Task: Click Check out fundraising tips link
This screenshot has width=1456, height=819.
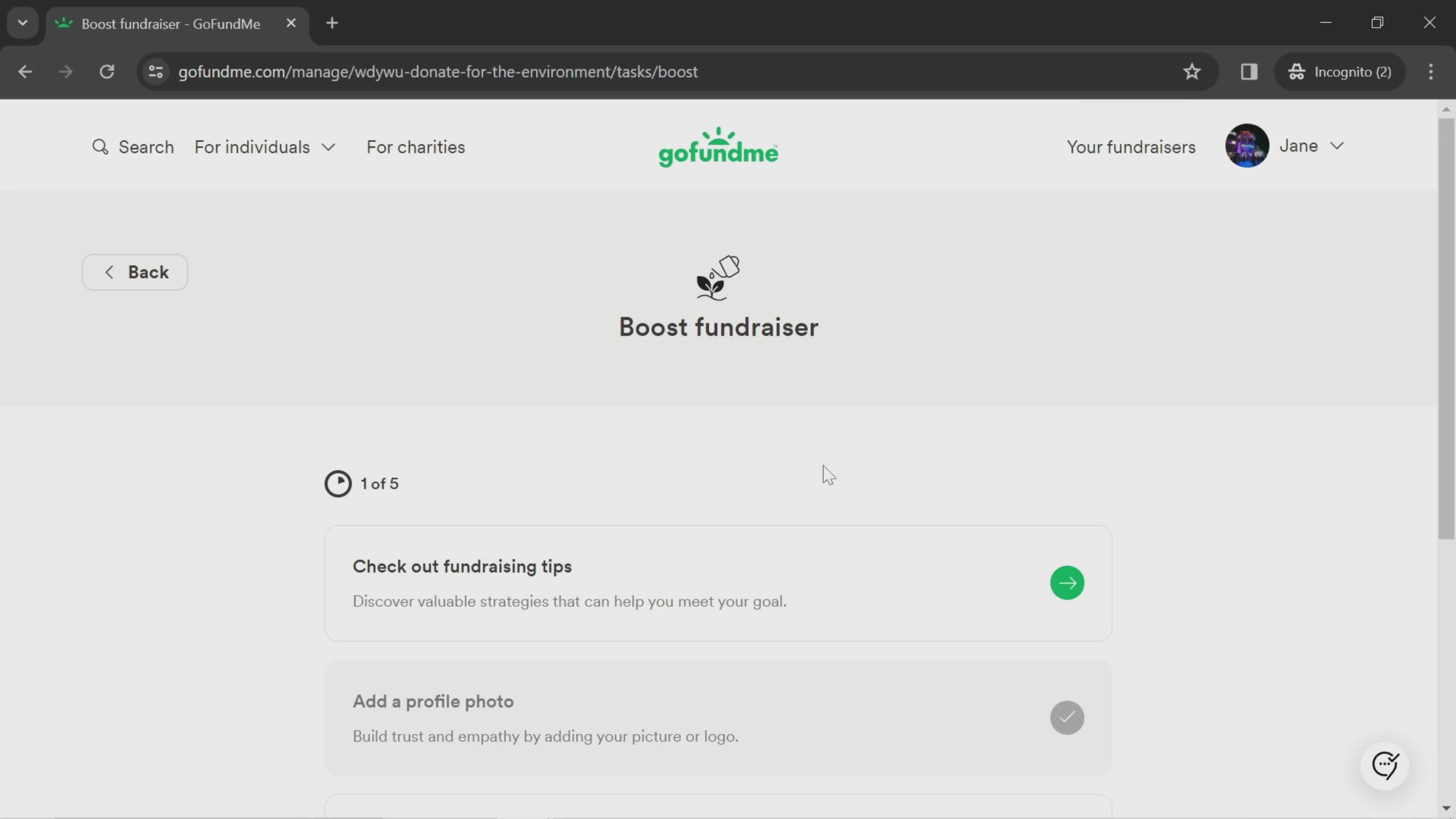Action: click(x=719, y=583)
